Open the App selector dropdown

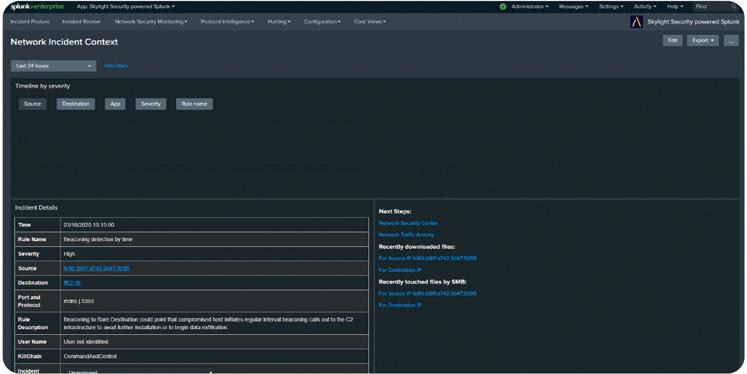click(126, 7)
